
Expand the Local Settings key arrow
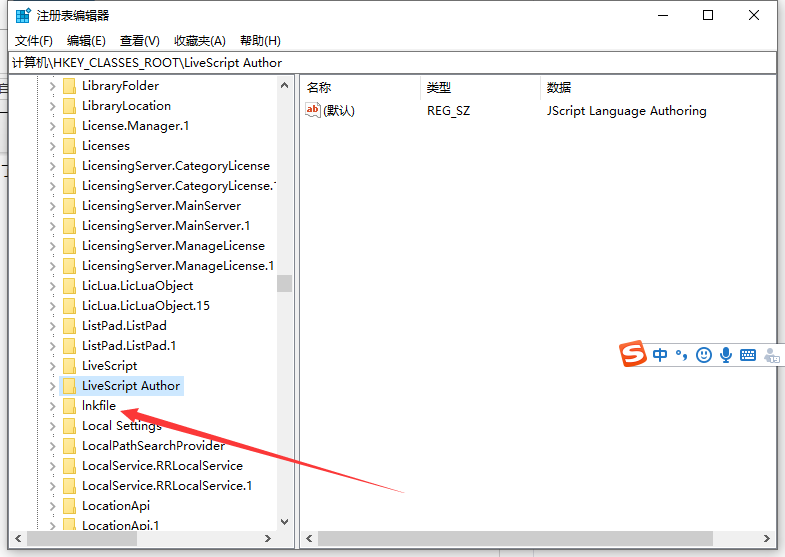53,426
